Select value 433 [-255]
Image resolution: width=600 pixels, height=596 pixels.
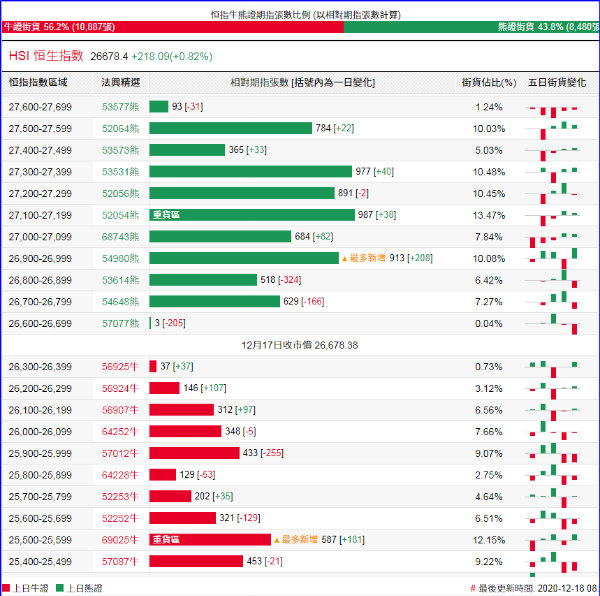[263, 453]
